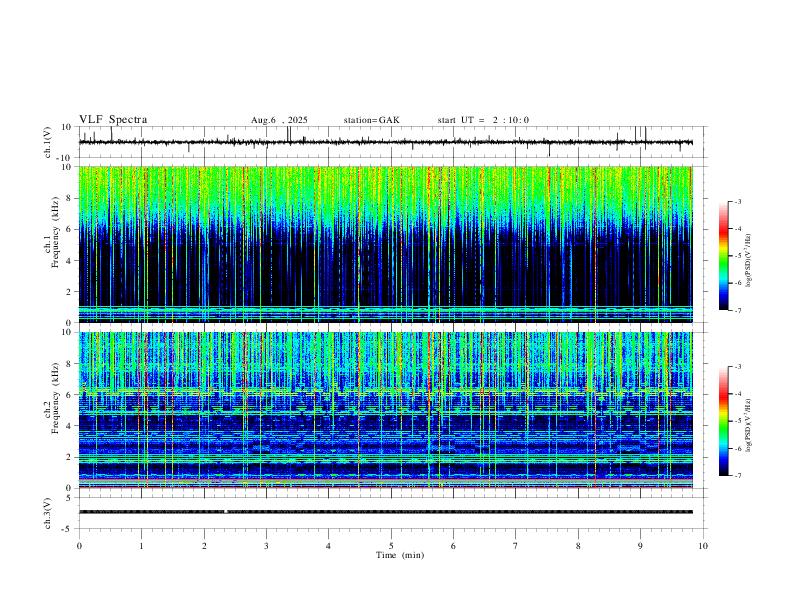Select the "start UT = 2 :10: 0" text
Image resolution: width=792 pixels, height=612 pixels.
[x=483, y=120]
